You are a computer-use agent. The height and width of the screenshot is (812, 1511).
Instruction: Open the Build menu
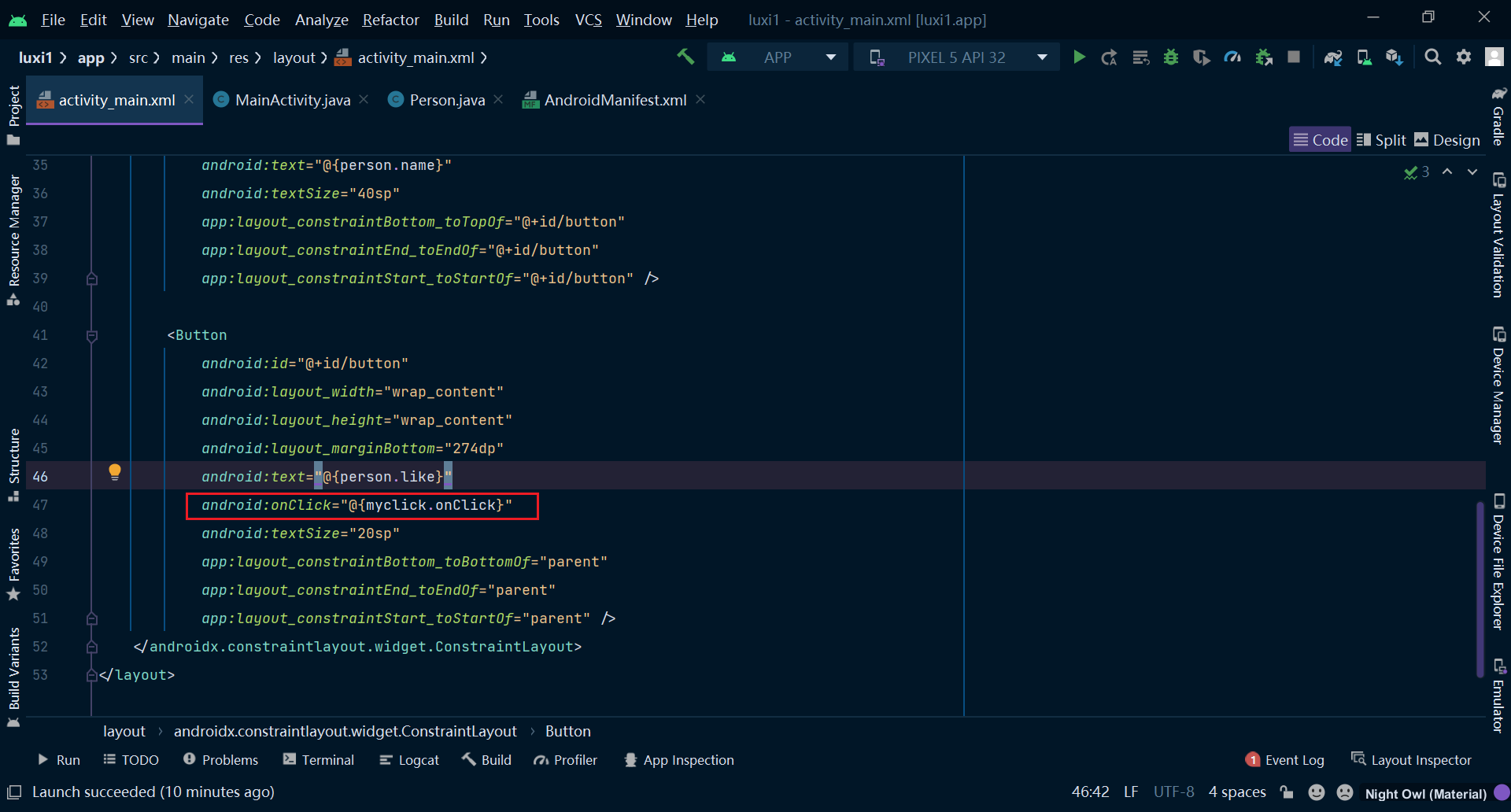tap(451, 20)
